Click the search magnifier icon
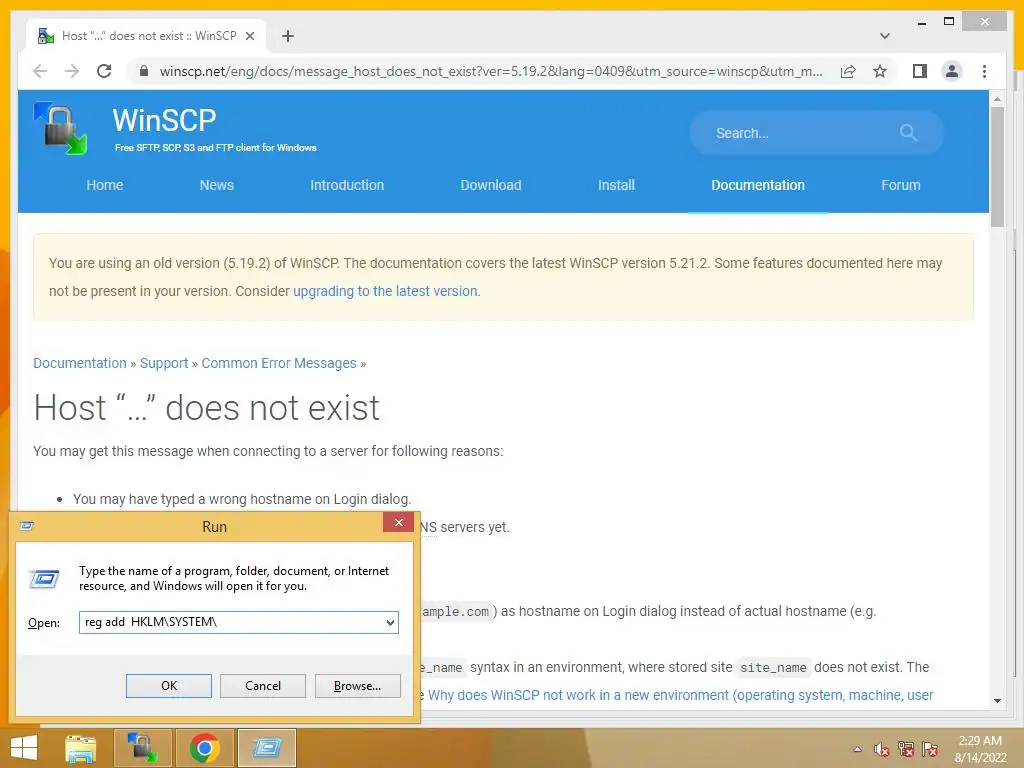1024x768 pixels. click(x=908, y=133)
